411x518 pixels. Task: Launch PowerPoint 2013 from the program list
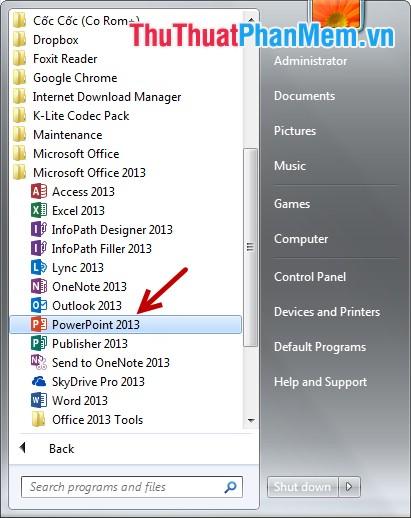click(x=125, y=325)
